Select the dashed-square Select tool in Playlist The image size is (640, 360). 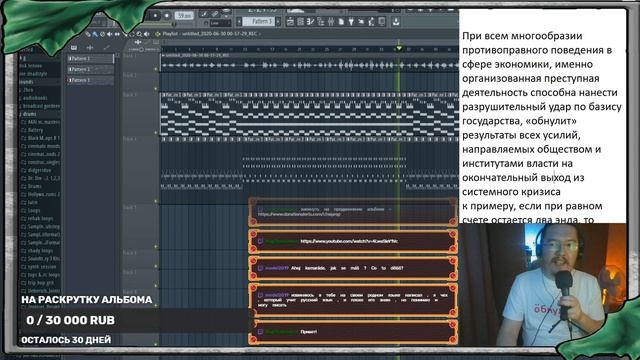[x=132, y=34]
